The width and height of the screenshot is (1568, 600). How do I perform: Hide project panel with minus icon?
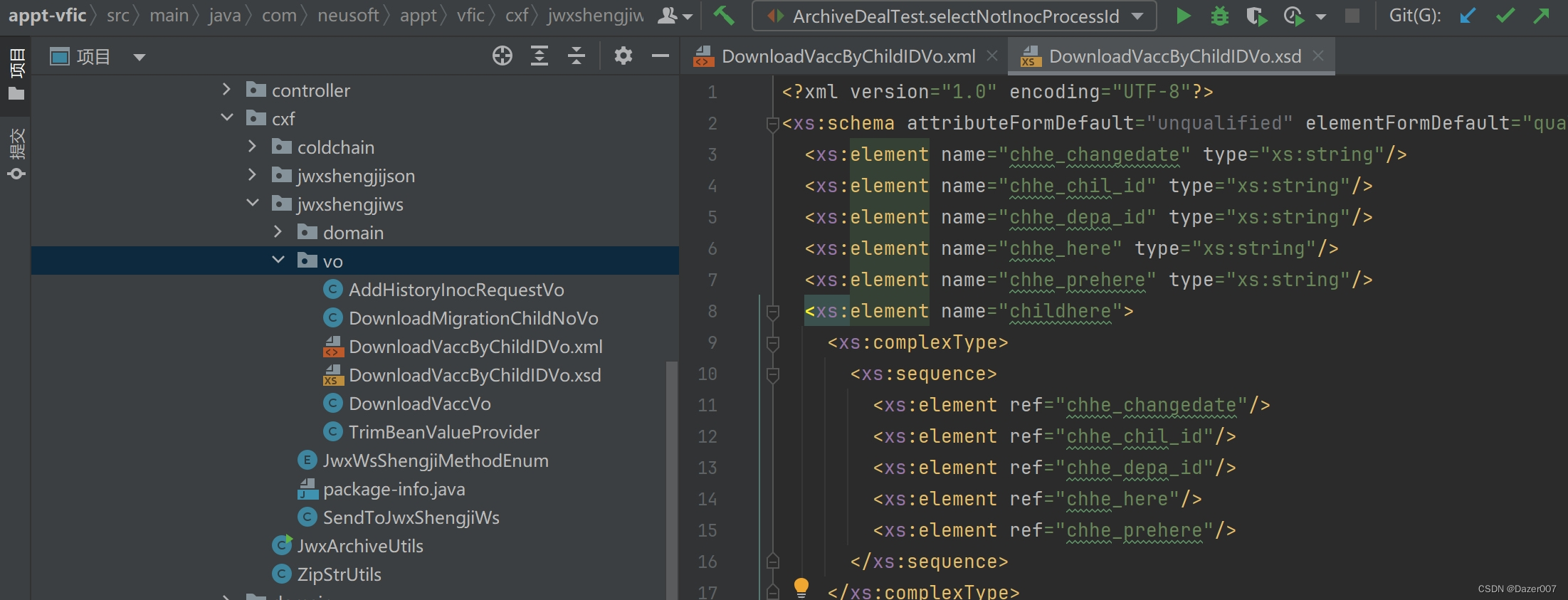[x=661, y=56]
